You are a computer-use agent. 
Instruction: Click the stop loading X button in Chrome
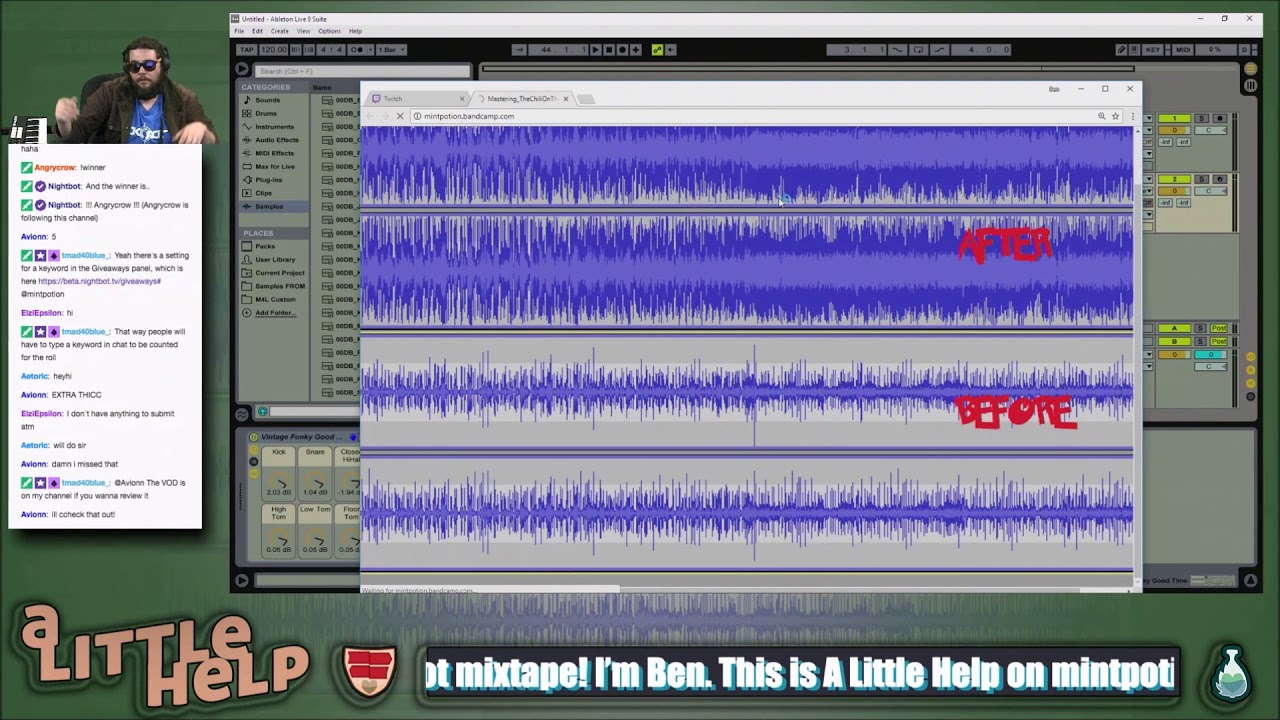coord(399,116)
